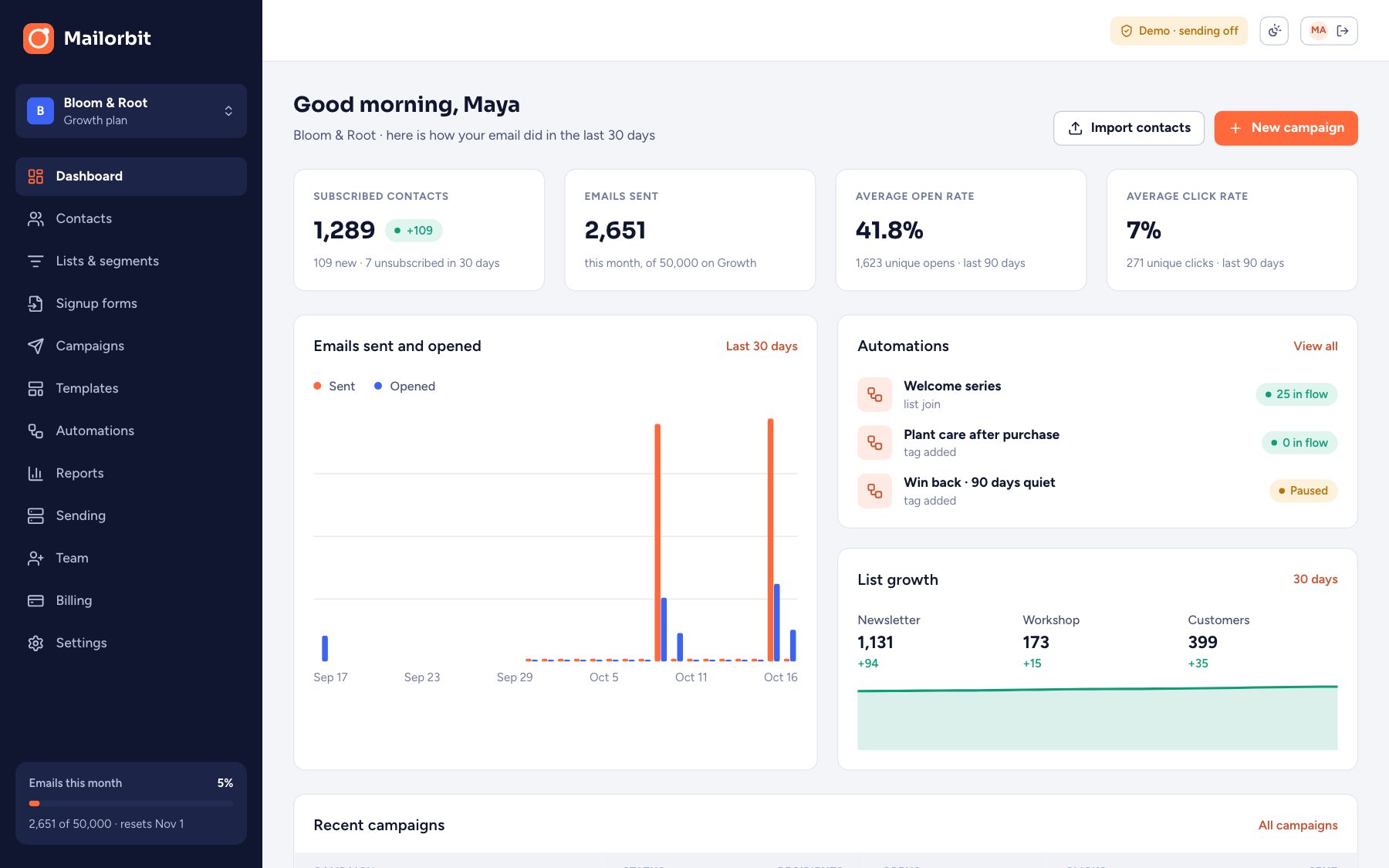This screenshot has height=868, width=1389.
Task: Click the sign out arrow icon
Action: pyautogui.click(x=1343, y=31)
